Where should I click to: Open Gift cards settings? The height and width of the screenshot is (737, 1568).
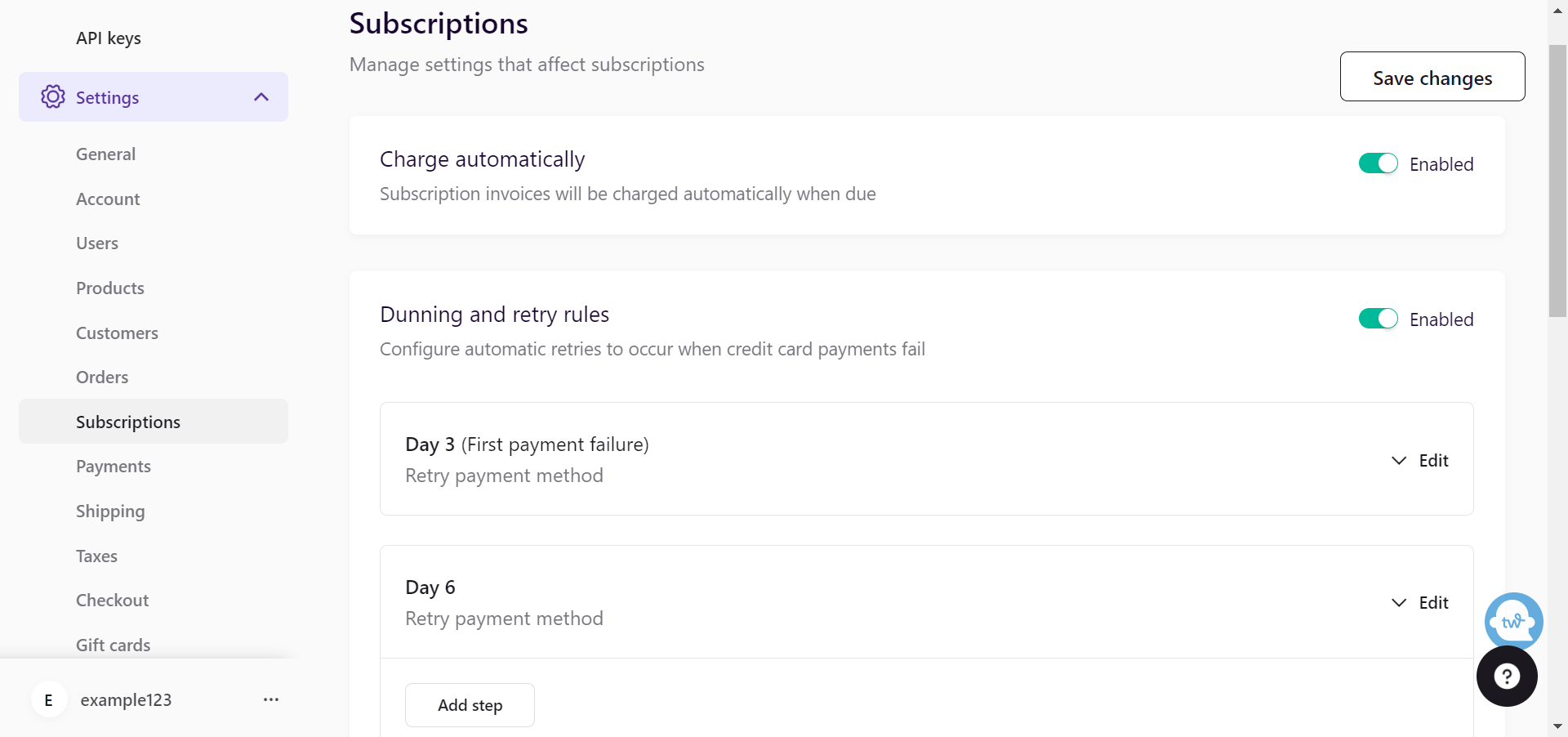114,645
